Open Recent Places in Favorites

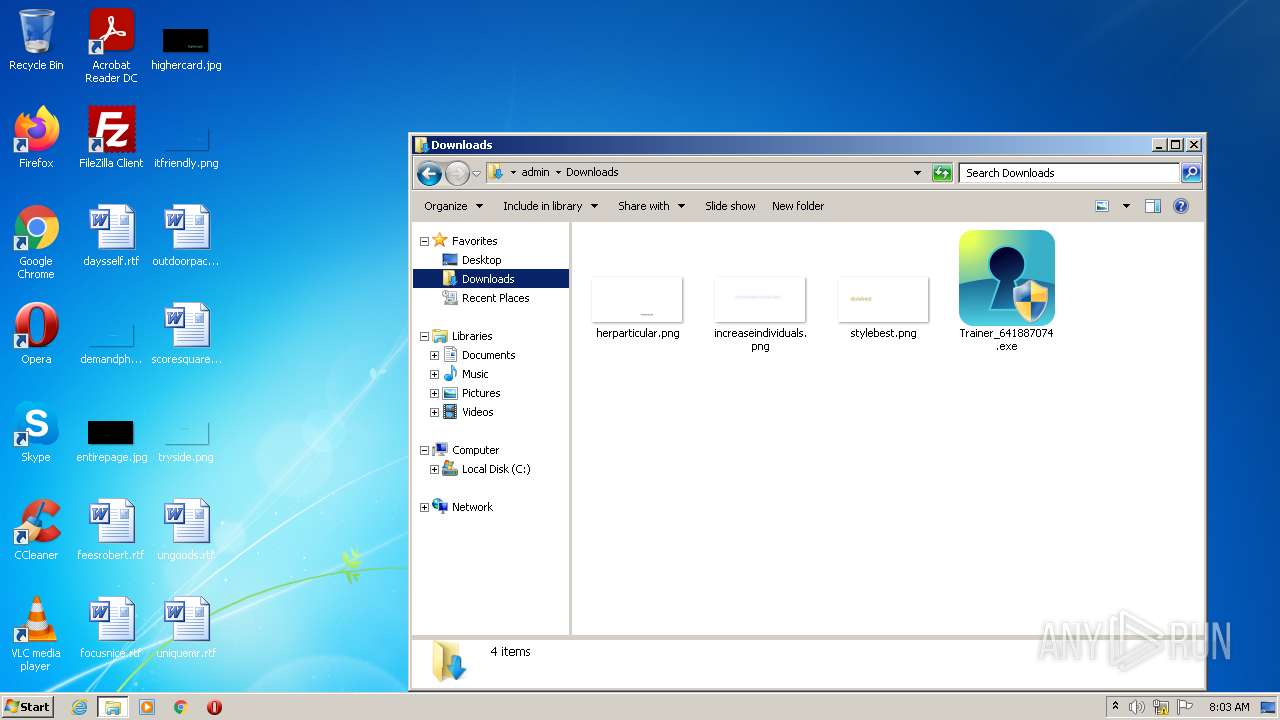[x=495, y=298]
